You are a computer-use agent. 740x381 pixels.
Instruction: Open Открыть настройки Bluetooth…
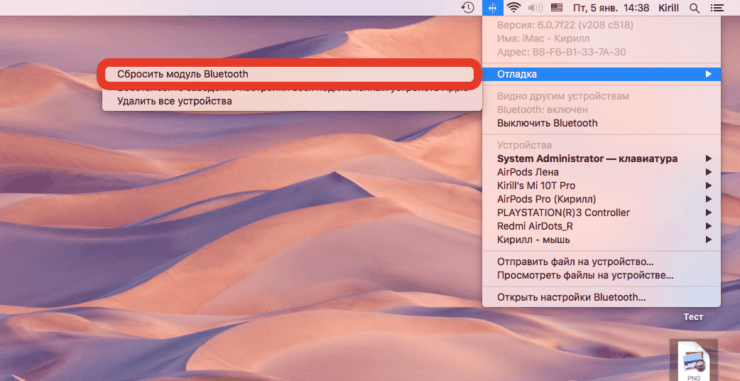coord(601,297)
